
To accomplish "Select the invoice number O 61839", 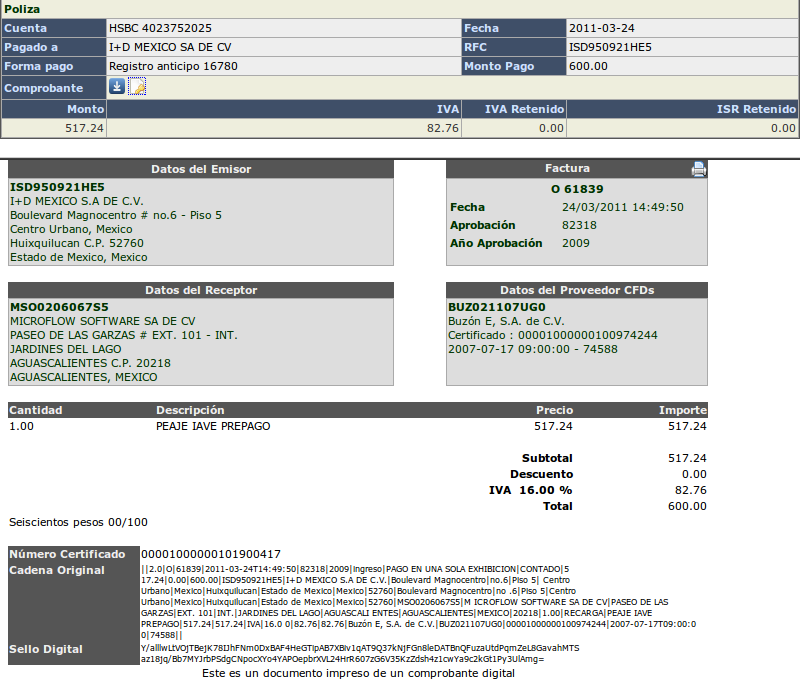I will (x=577, y=189).
